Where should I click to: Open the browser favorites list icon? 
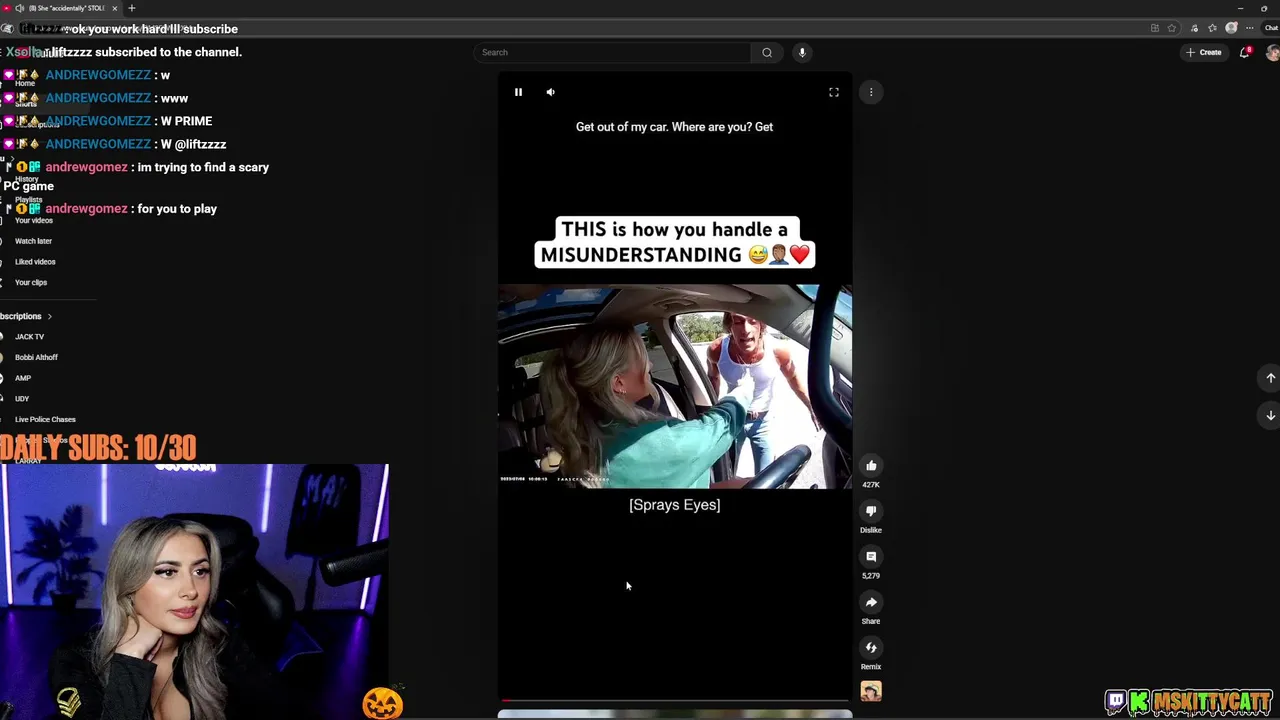[1213, 28]
